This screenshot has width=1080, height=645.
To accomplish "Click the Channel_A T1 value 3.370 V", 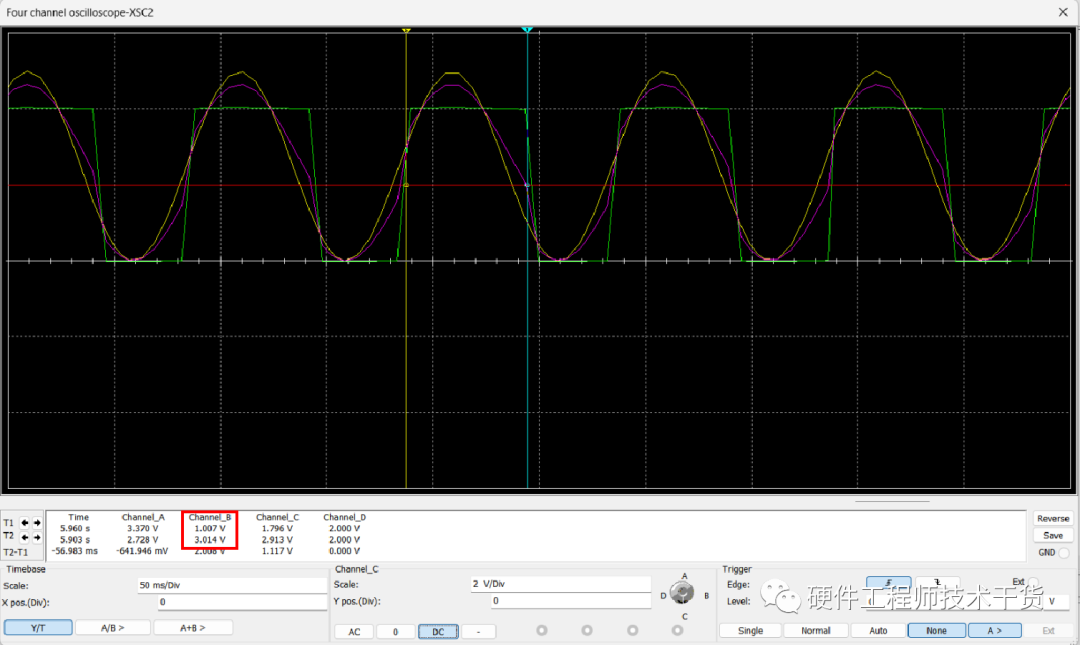I will 143,529.
